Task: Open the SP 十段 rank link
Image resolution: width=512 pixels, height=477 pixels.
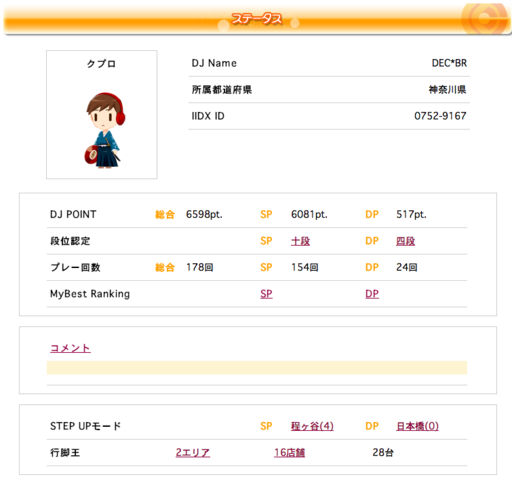Action: click(300, 241)
